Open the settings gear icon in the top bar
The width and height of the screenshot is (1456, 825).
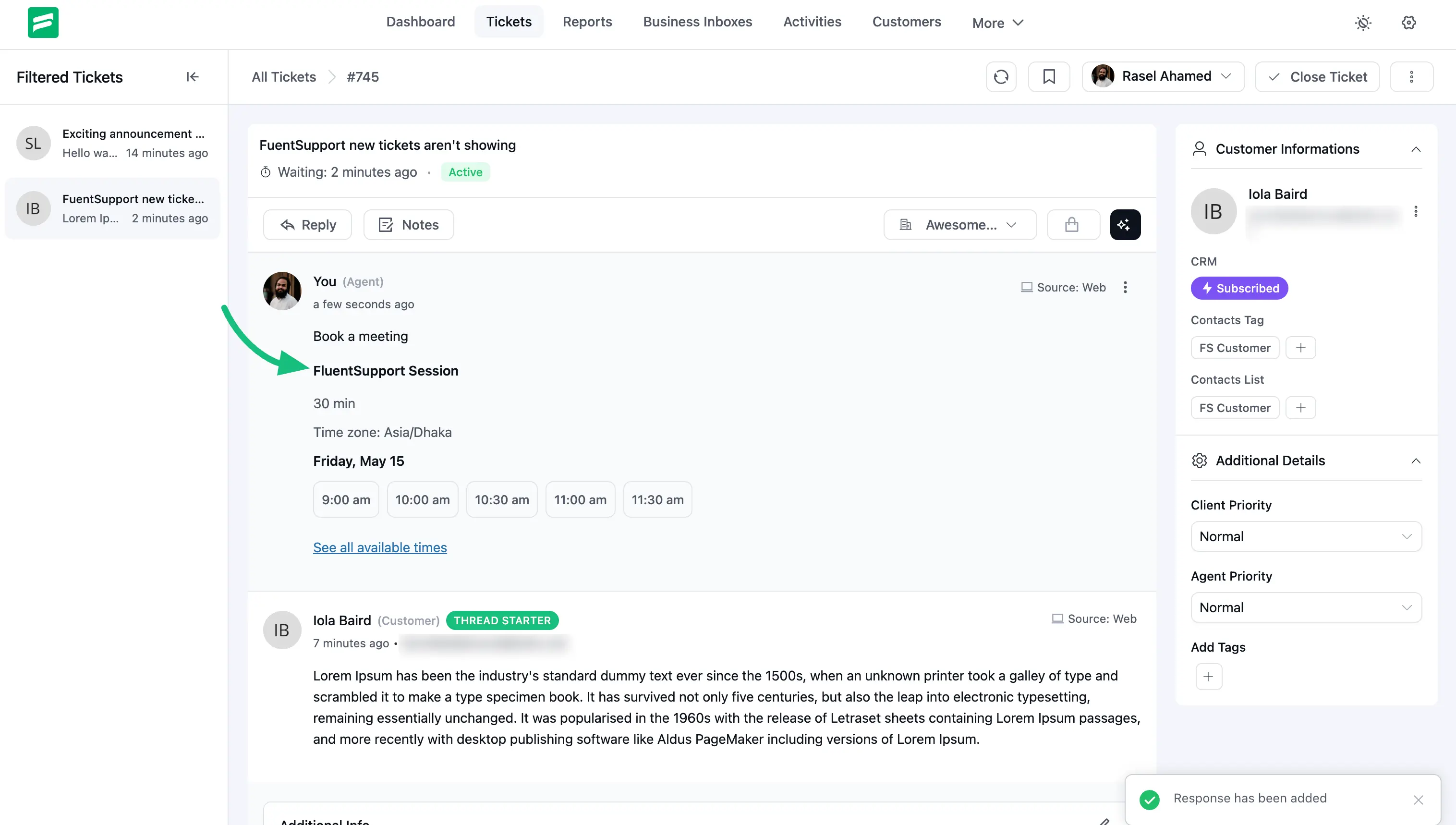(1409, 23)
